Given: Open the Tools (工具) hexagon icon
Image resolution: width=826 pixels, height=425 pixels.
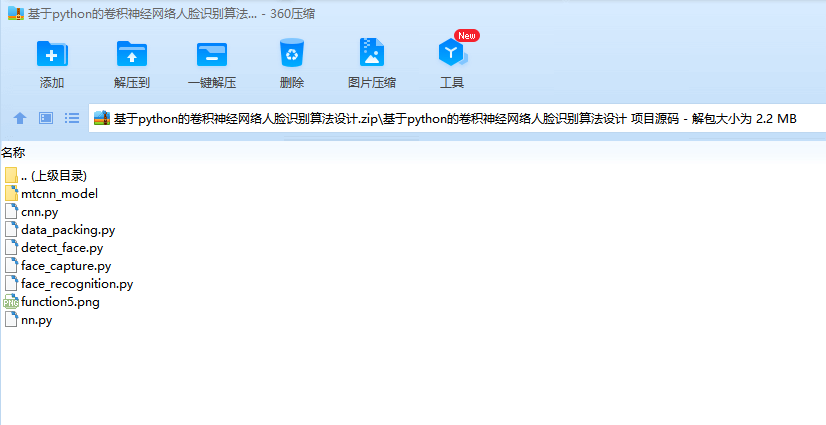Looking at the screenshot, I should (x=452, y=53).
